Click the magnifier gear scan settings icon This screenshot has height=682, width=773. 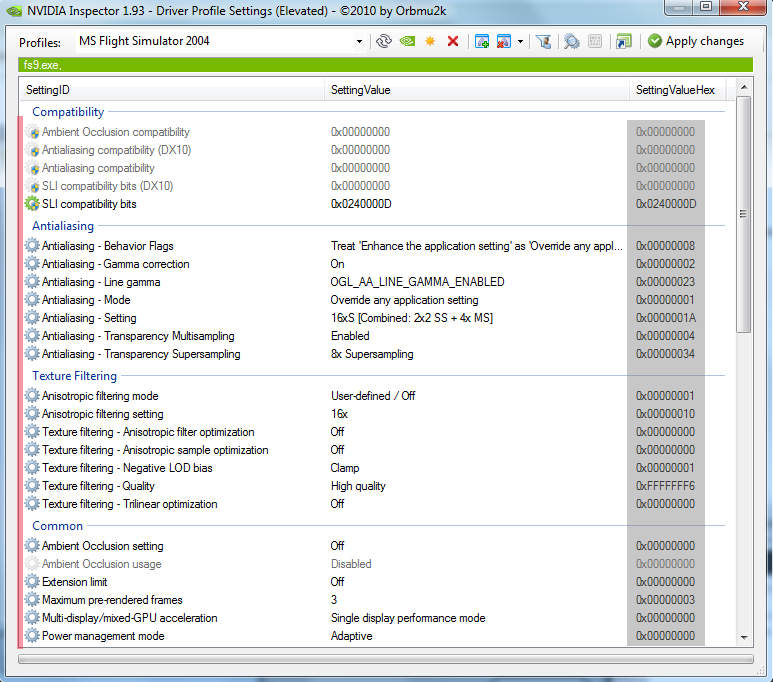[x=571, y=41]
